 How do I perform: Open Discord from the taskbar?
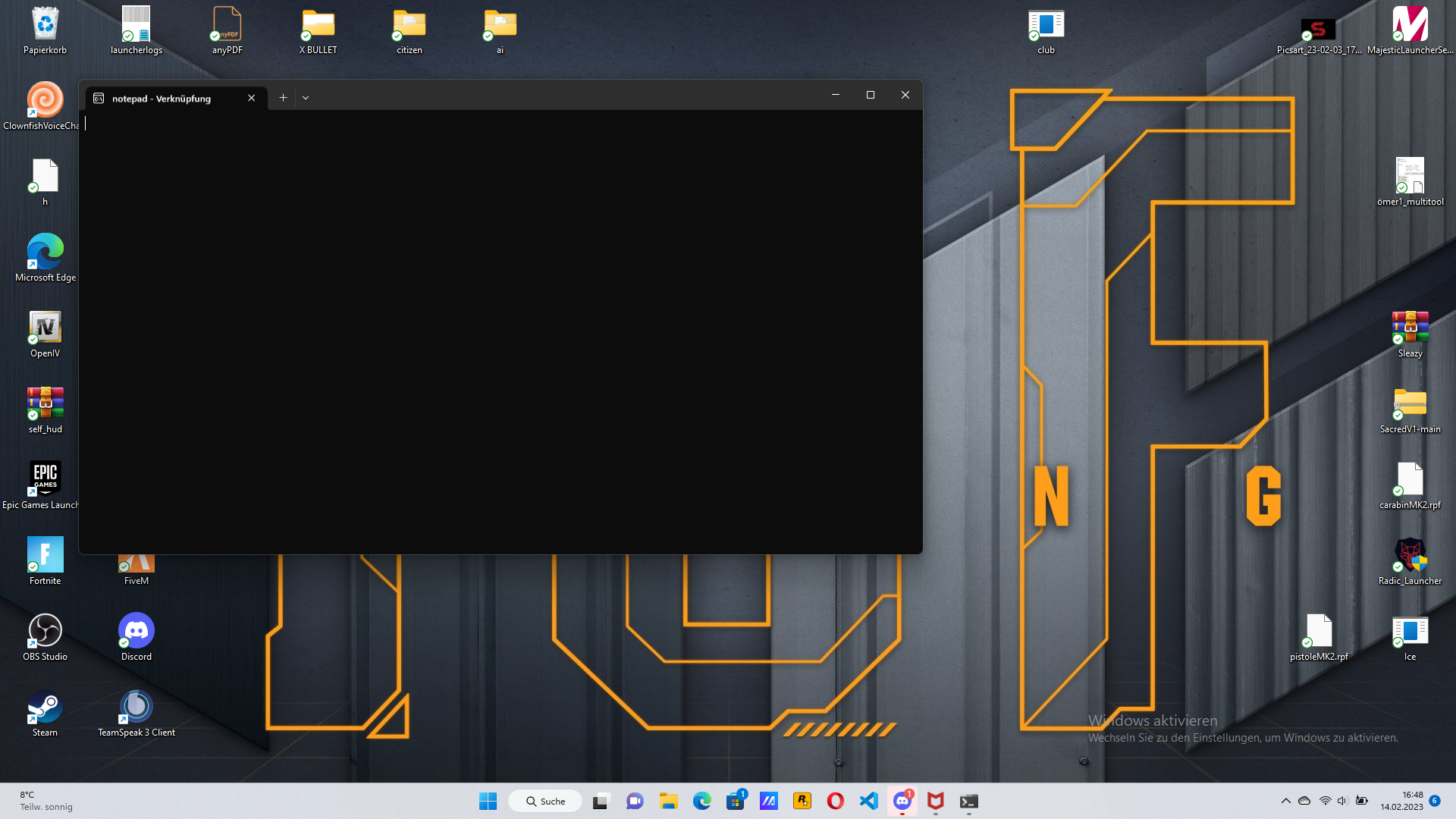click(902, 801)
